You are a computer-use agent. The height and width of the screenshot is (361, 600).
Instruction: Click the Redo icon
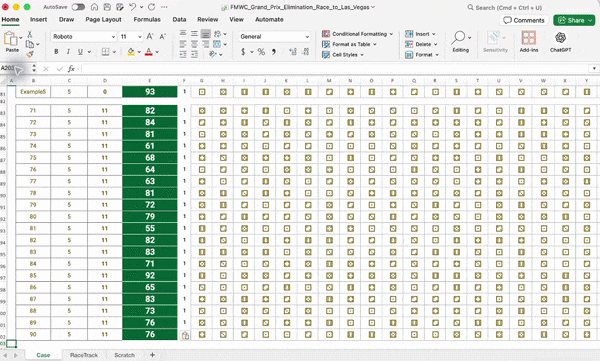tap(152, 7)
